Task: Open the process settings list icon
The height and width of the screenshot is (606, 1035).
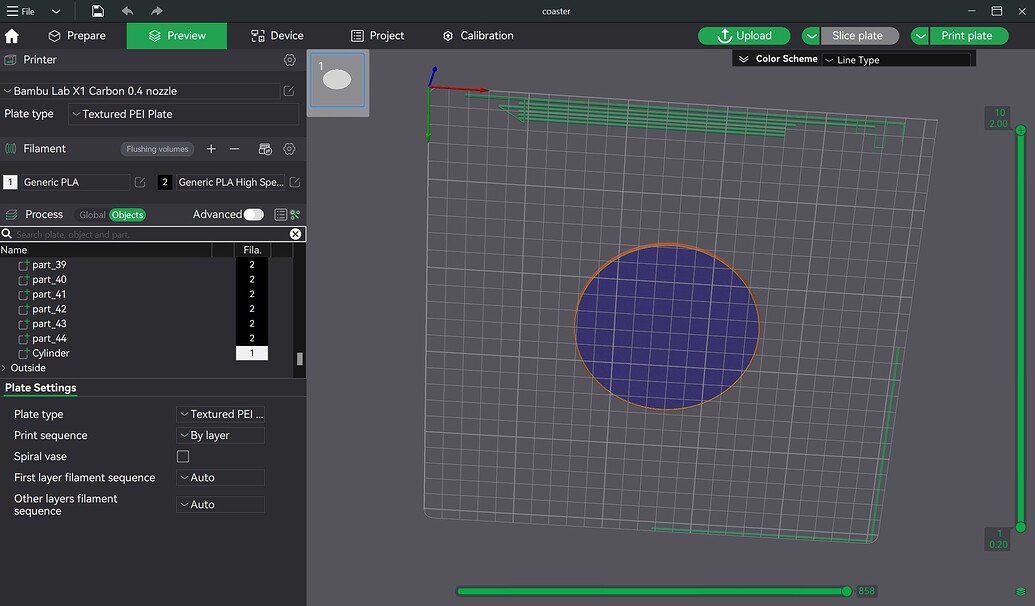Action: pyautogui.click(x=281, y=215)
